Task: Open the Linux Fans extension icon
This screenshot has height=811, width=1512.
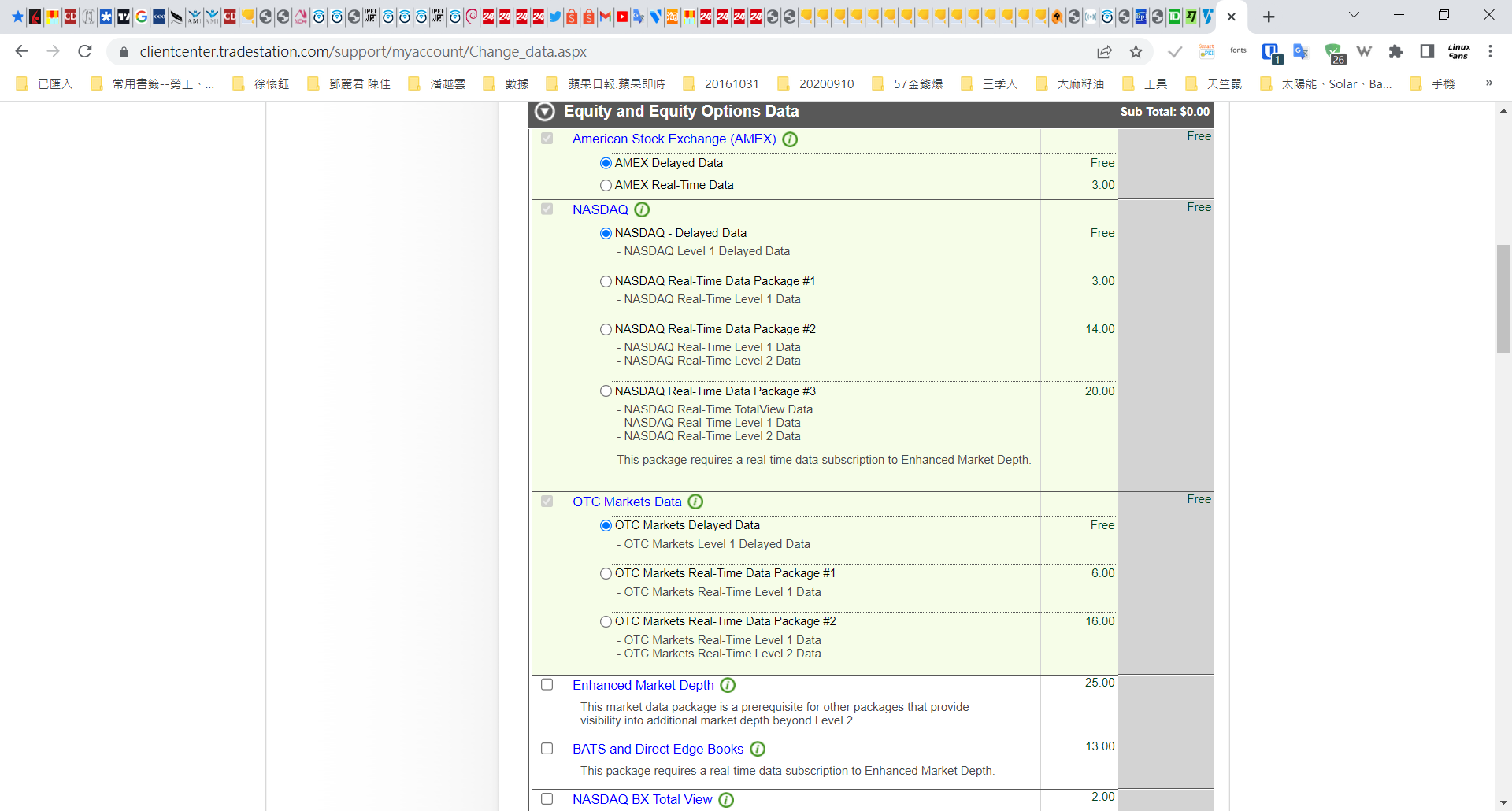Action: coord(1458,51)
